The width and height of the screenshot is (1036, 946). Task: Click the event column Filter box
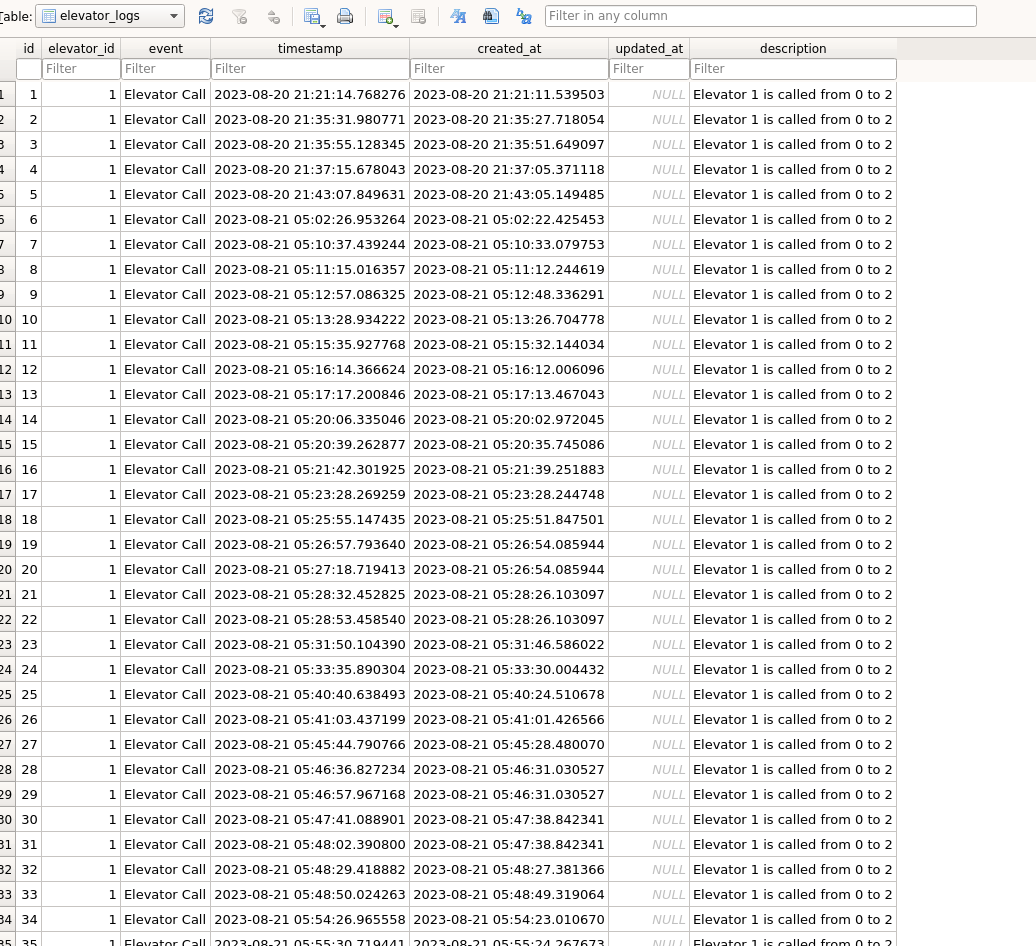coord(165,68)
